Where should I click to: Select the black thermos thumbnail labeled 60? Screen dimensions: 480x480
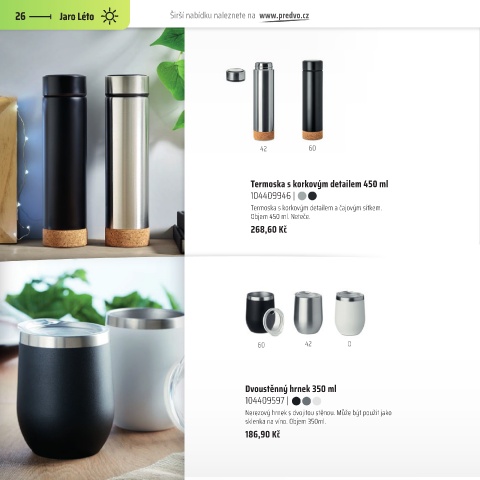click(312, 100)
